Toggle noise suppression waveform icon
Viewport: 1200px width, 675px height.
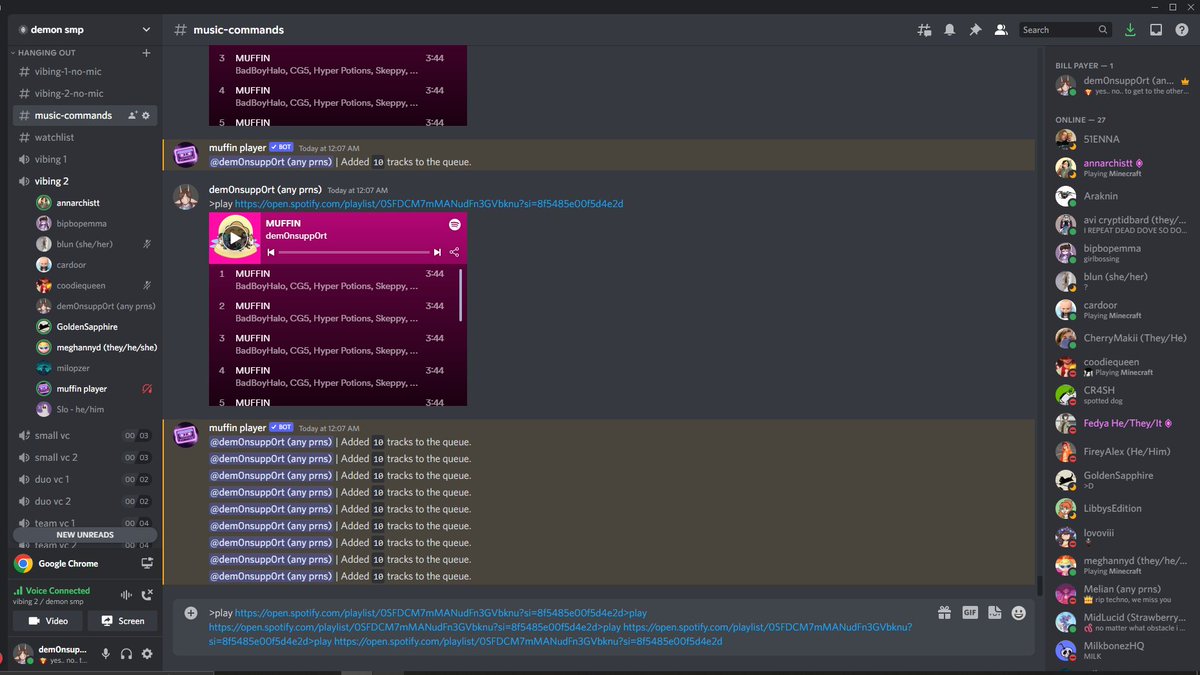(x=126, y=595)
